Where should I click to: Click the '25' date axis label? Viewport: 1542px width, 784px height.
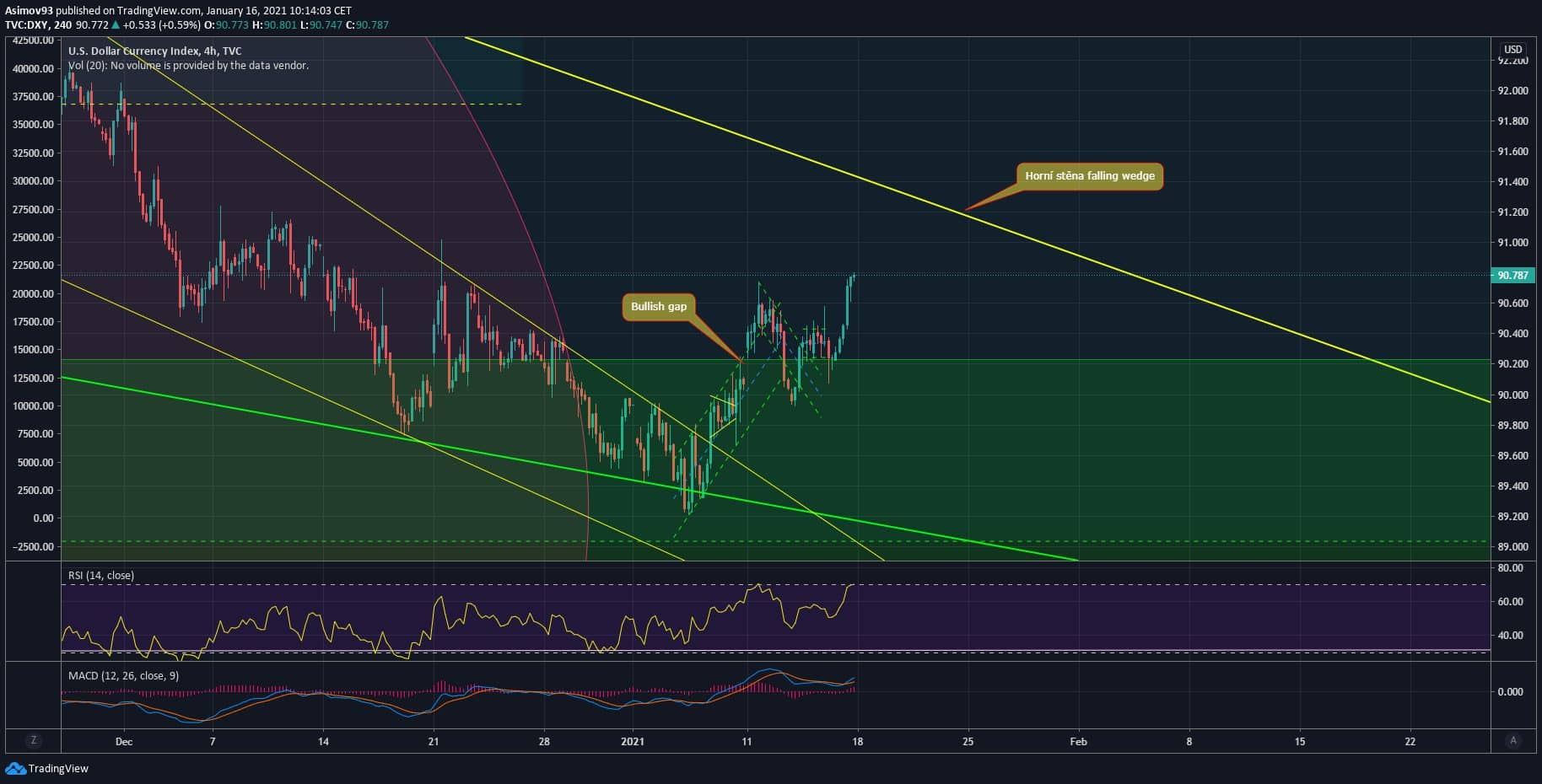click(968, 742)
